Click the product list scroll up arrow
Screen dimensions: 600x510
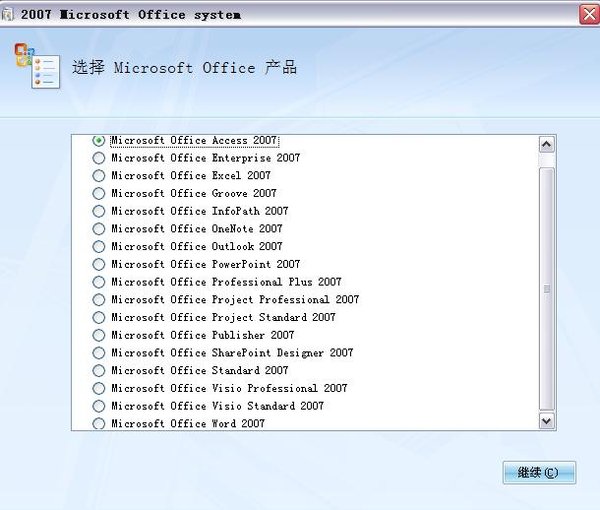tap(546, 145)
